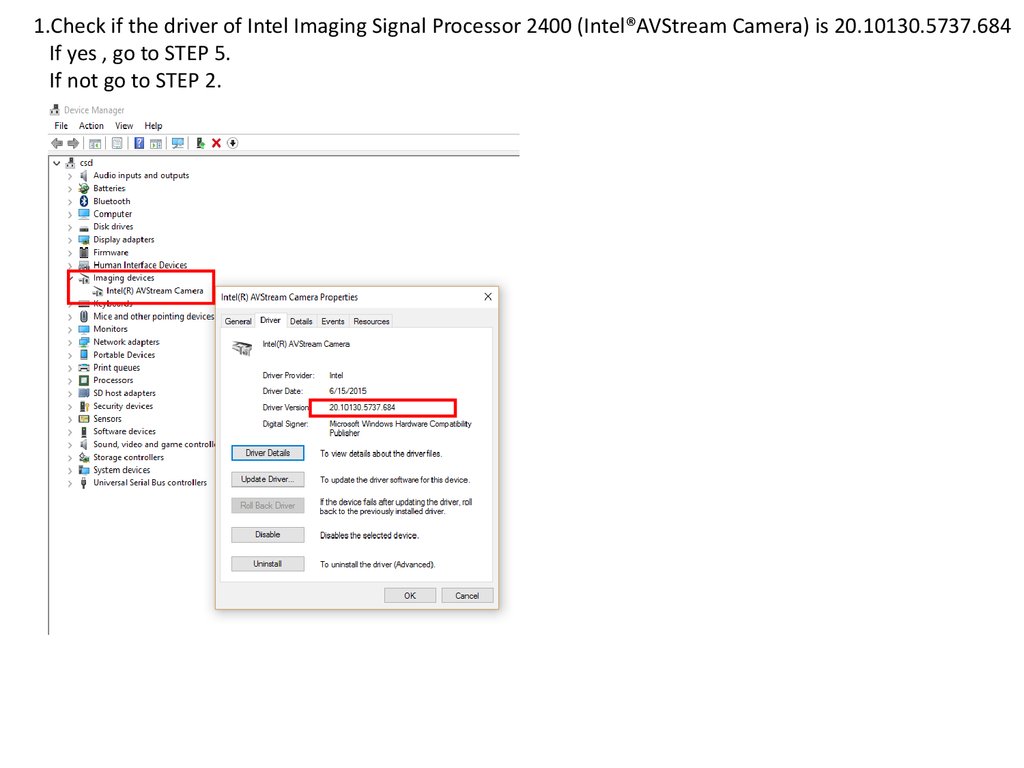1024x768 pixels.
Task: Expand the Software devices category
Action: 70,432
